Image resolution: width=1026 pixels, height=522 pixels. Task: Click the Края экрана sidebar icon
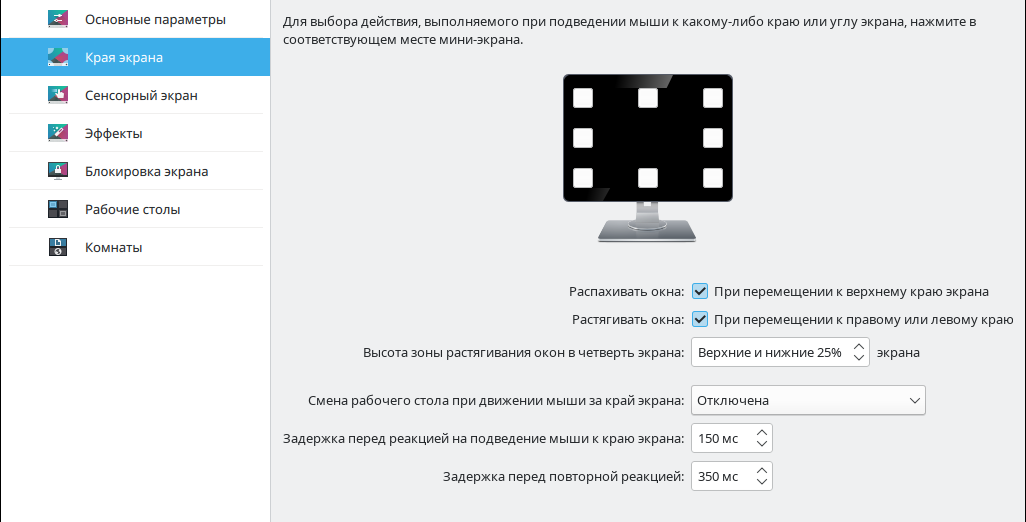[x=58, y=57]
